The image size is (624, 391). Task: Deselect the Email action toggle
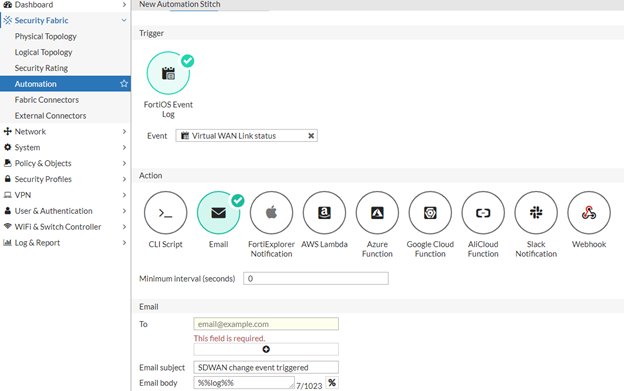coord(218,213)
